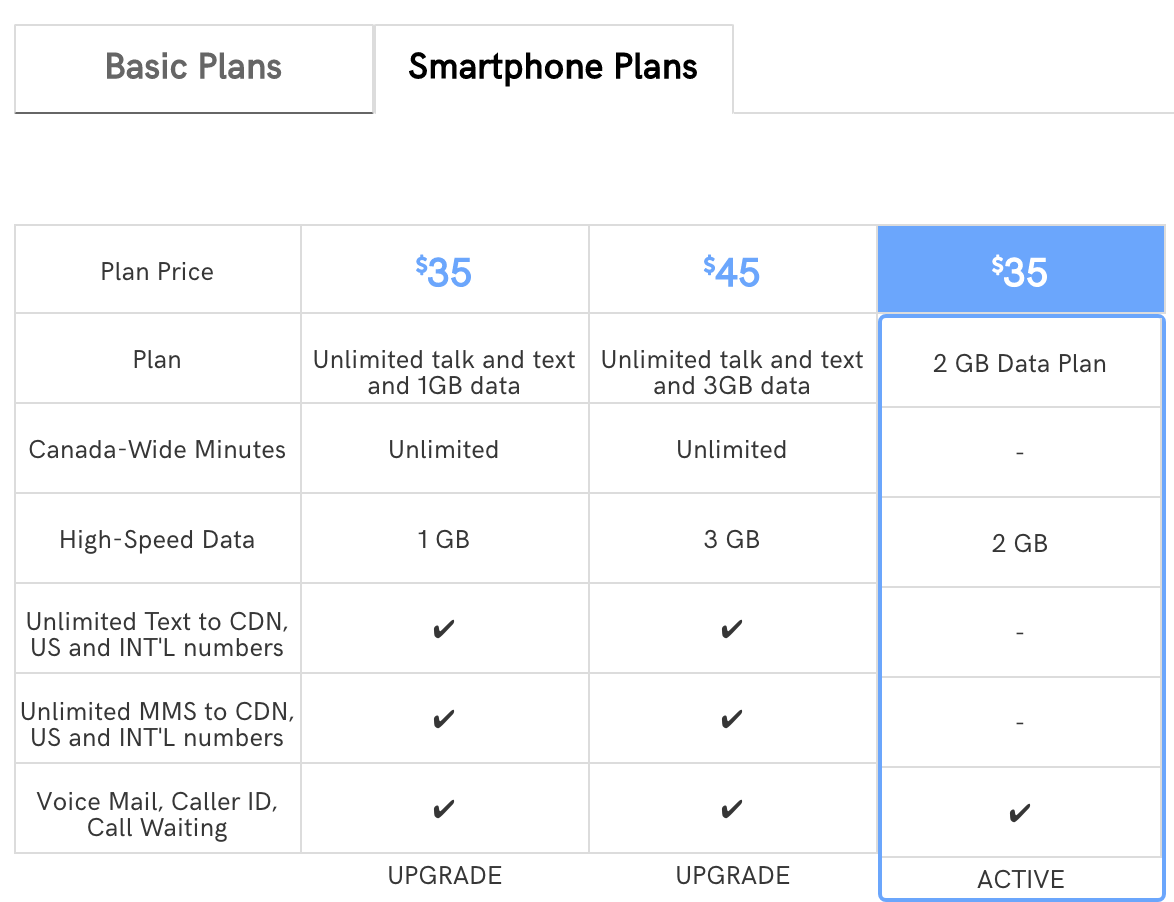This screenshot has height=902, width=1174.
Task: Click Unlimited MMS checkmark in 3GB plan column
Action: [x=732, y=720]
